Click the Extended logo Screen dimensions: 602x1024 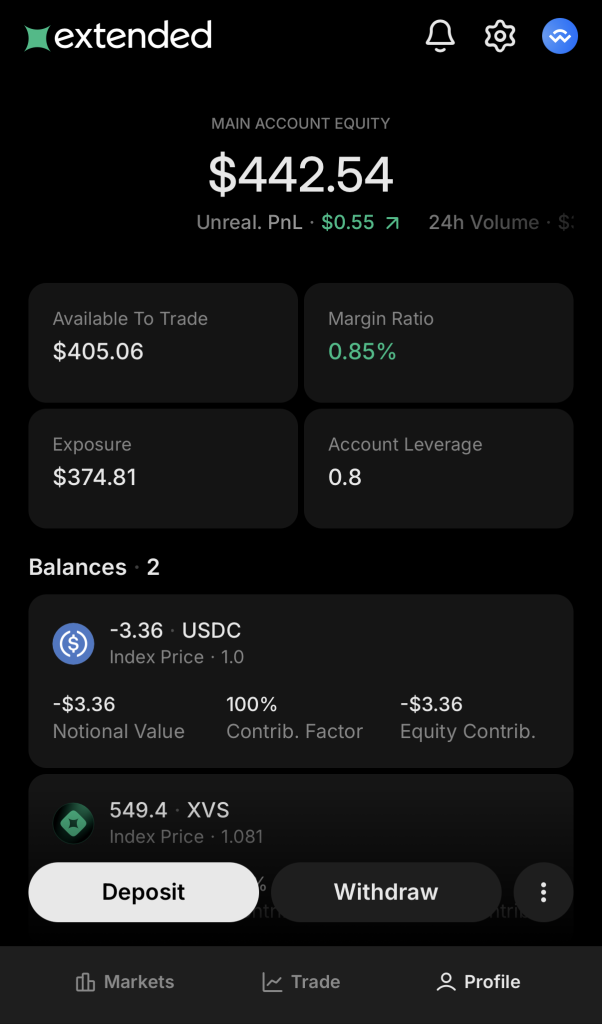tap(119, 37)
